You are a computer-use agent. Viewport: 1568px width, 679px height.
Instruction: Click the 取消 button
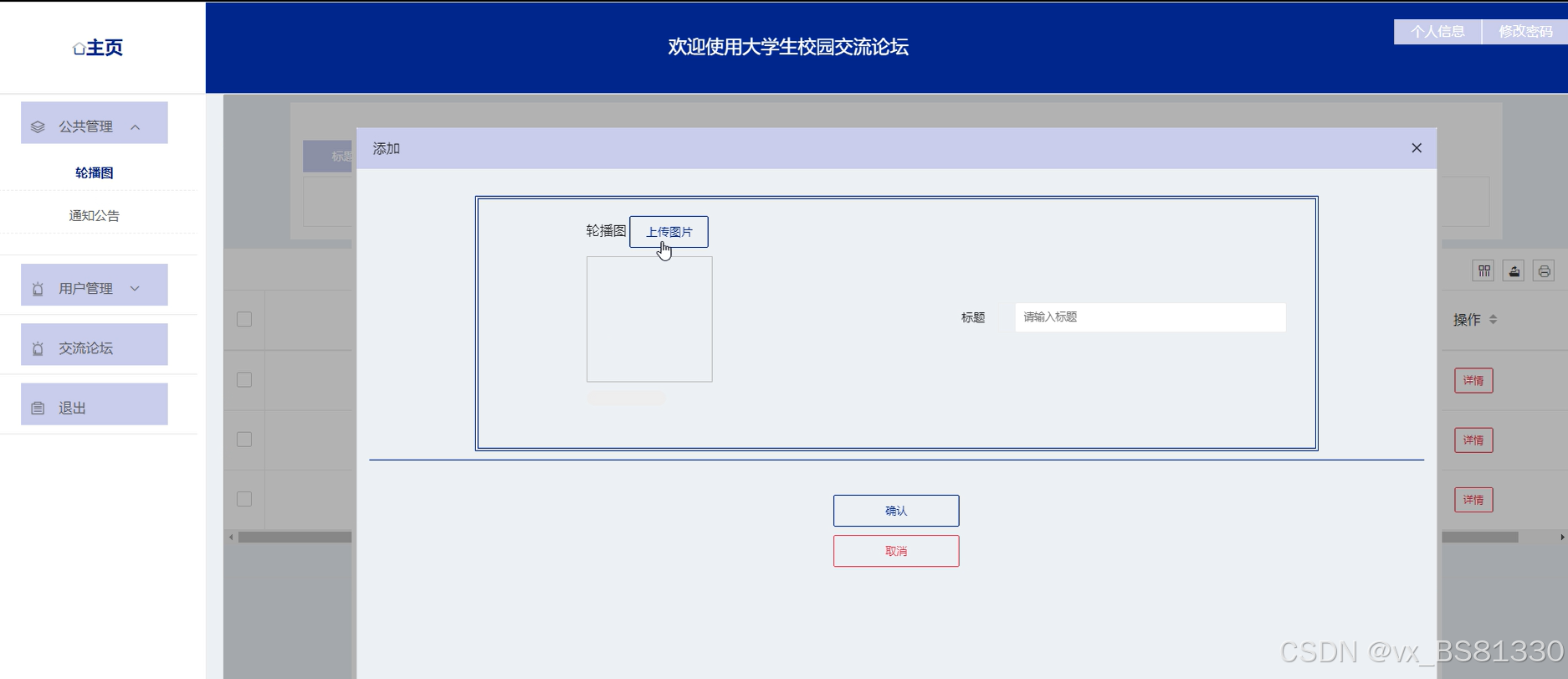pos(896,551)
